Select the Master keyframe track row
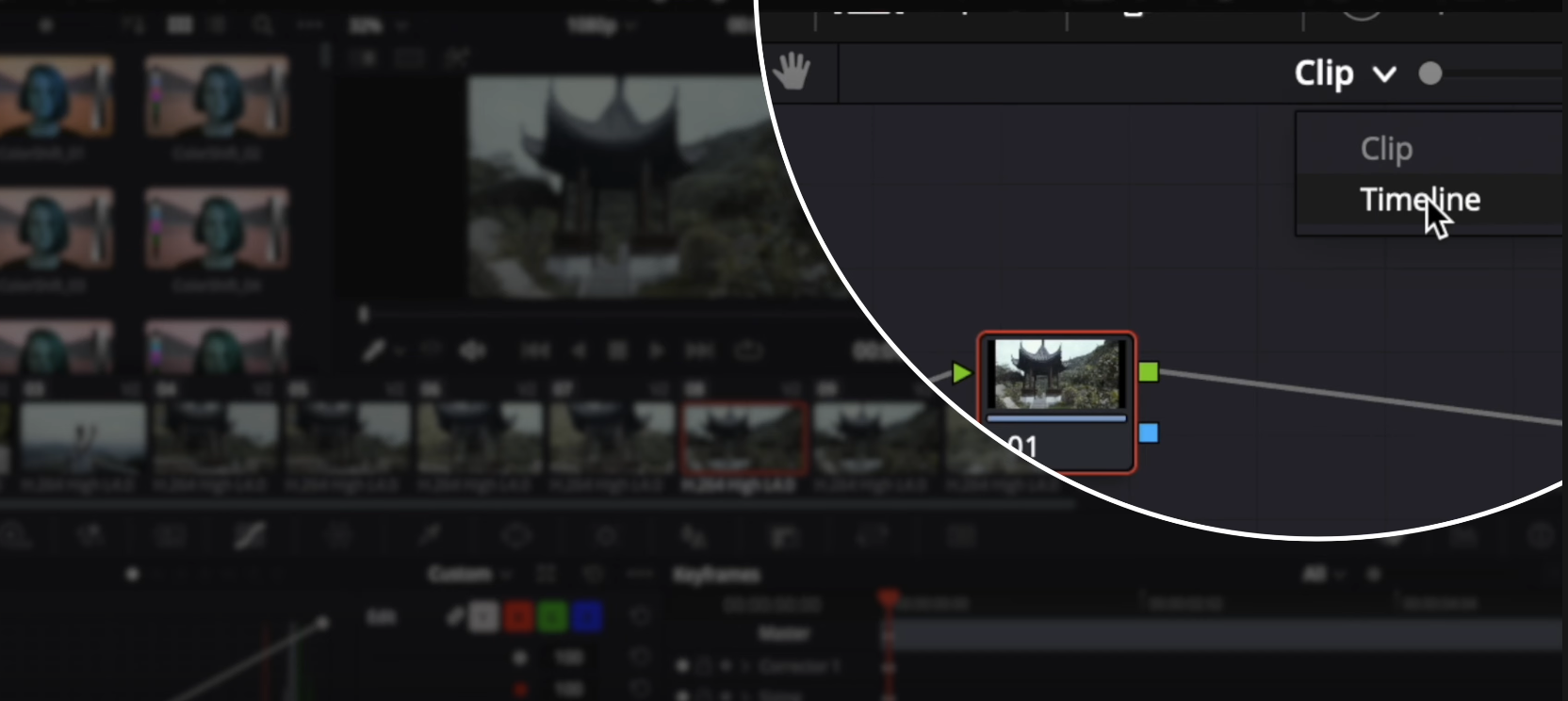This screenshot has width=1568, height=701. 783,634
